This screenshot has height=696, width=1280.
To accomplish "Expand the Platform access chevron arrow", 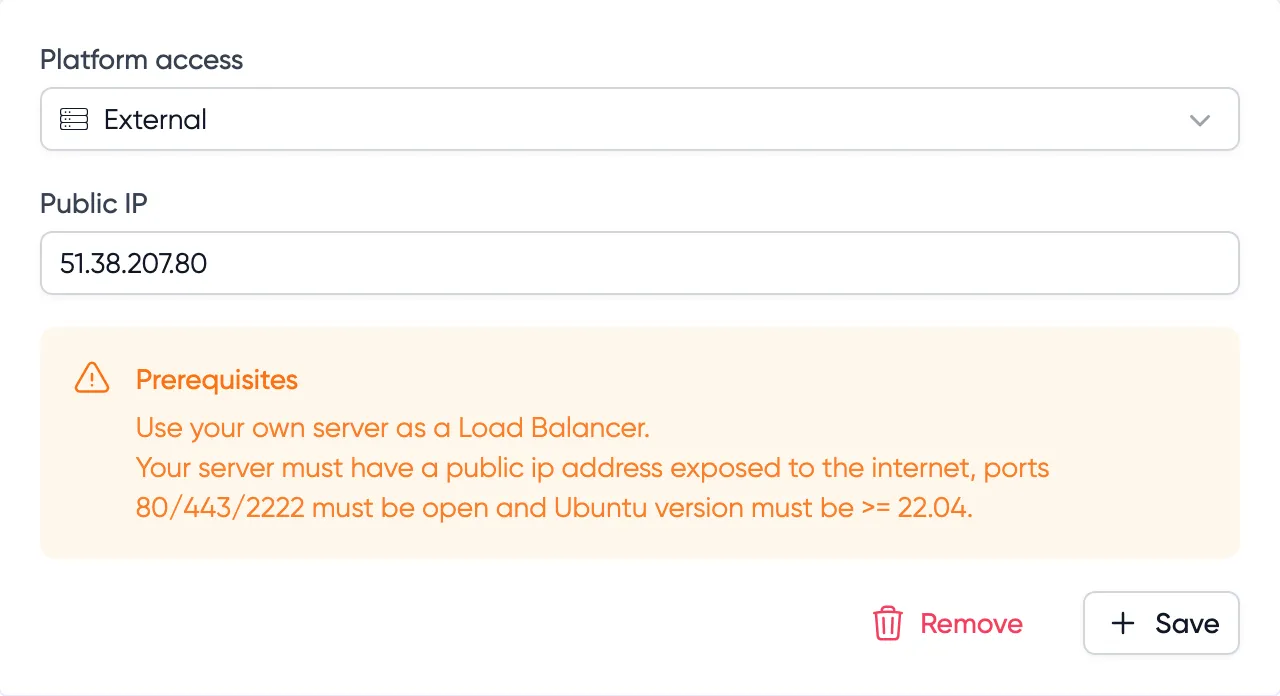I will [1200, 120].
